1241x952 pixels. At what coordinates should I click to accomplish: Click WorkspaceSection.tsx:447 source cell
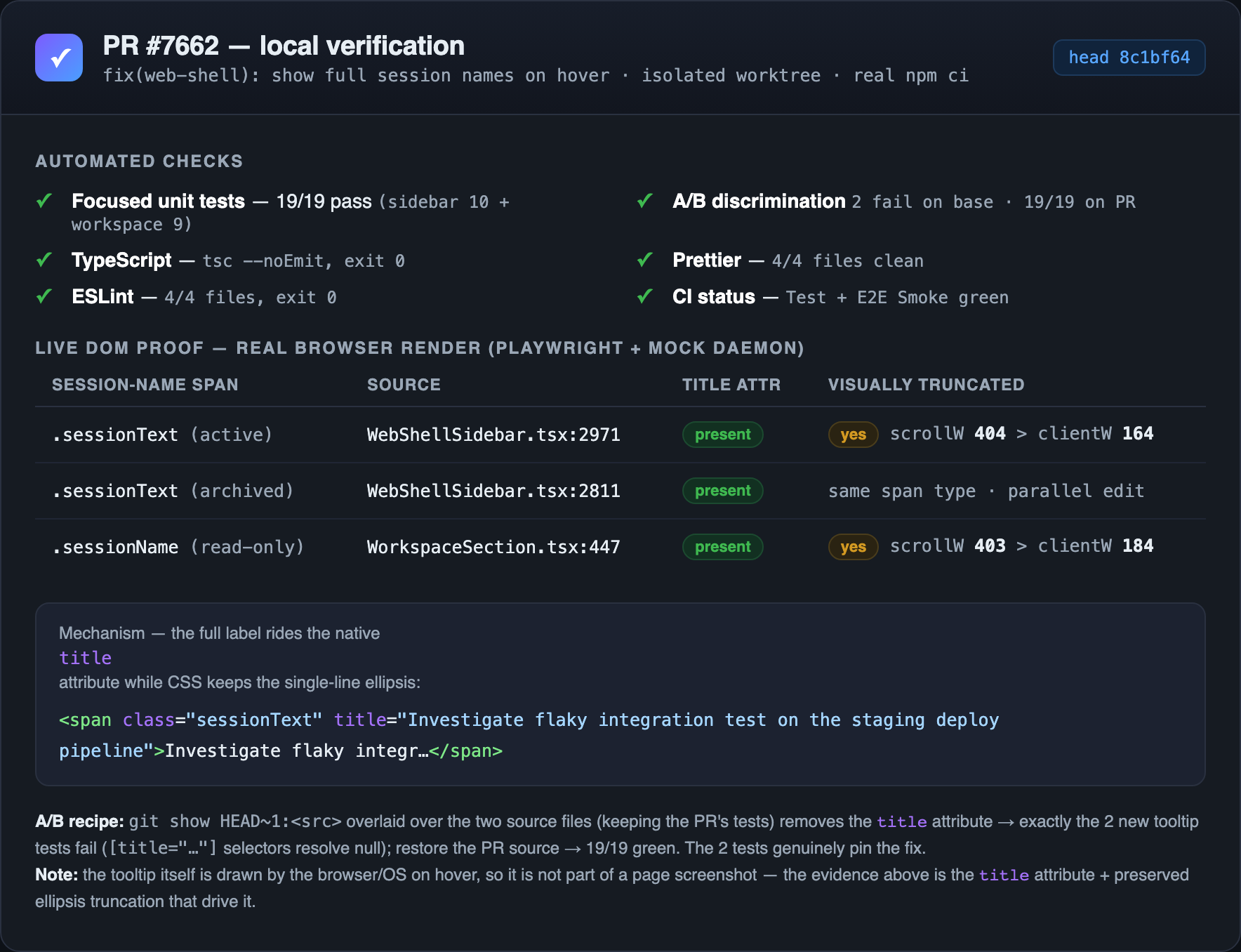[x=493, y=547]
